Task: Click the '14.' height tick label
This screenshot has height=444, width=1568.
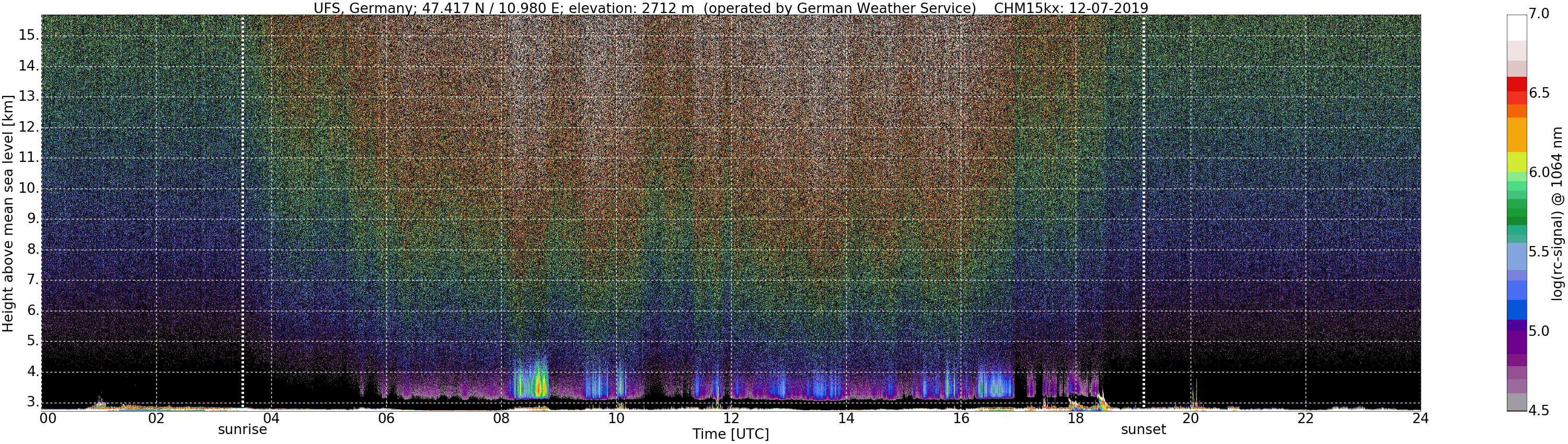Action: coord(29,66)
